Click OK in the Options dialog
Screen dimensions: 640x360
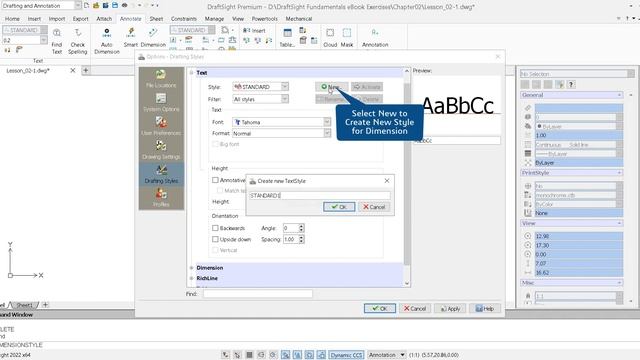click(x=380, y=308)
